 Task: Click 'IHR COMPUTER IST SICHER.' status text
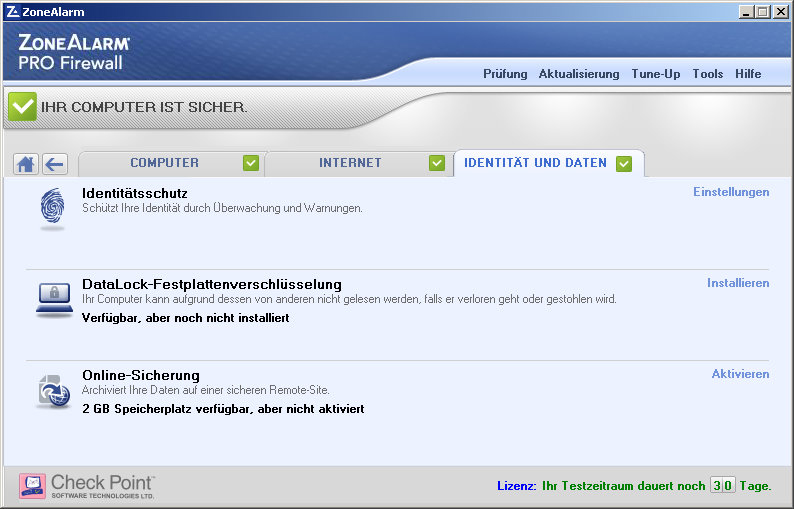coord(144,107)
